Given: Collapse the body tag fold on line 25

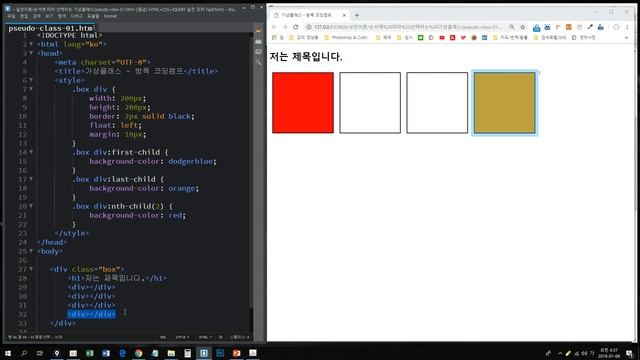Looking at the screenshot, I should pos(31,251).
